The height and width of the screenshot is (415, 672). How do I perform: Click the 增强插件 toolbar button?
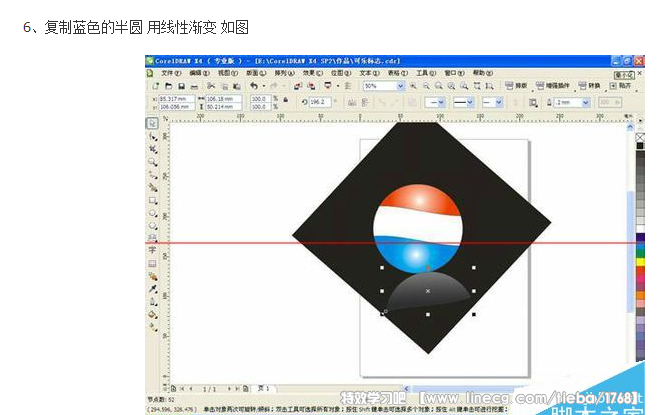(553, 86)
